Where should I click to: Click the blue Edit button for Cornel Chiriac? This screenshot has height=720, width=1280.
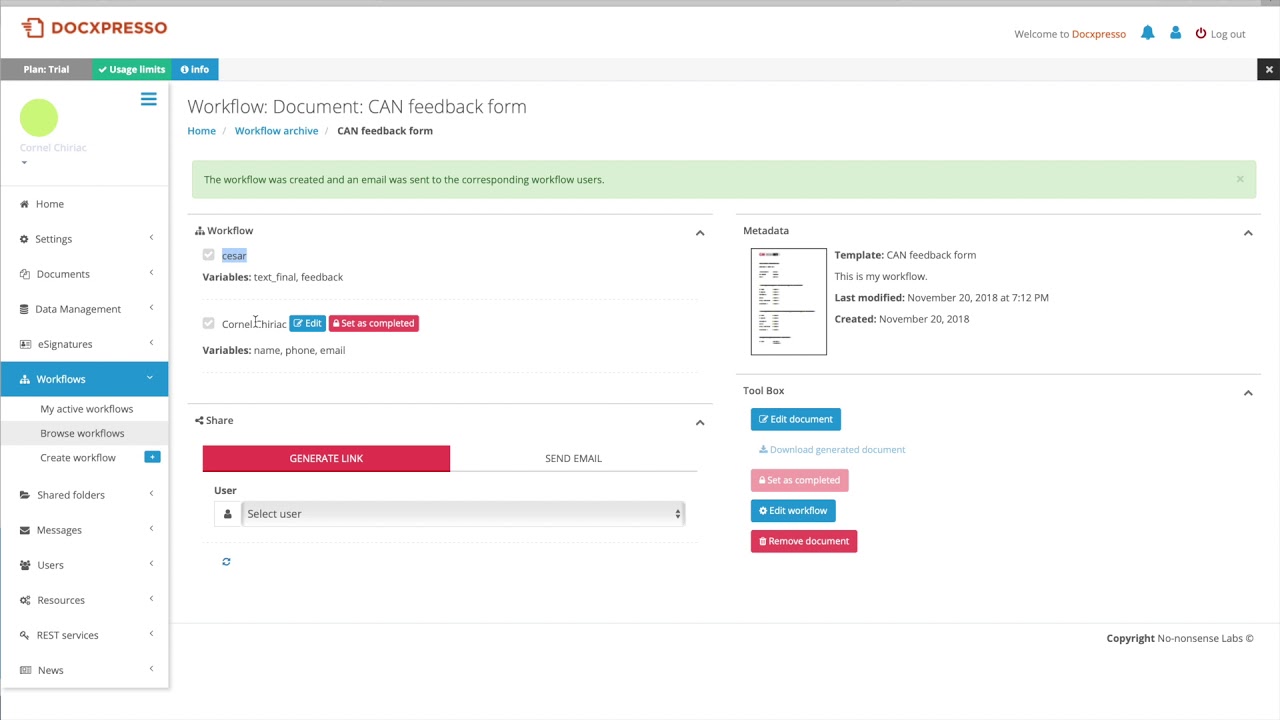(307, 323)
